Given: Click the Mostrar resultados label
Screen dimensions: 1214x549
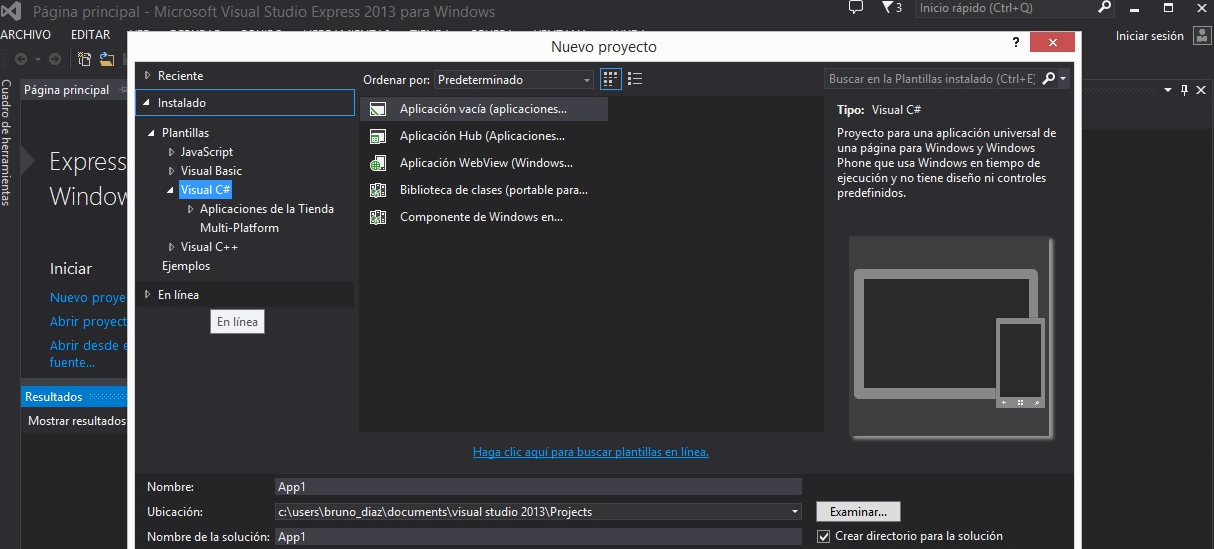Looking at the screenshot, I should pos(77,421).
